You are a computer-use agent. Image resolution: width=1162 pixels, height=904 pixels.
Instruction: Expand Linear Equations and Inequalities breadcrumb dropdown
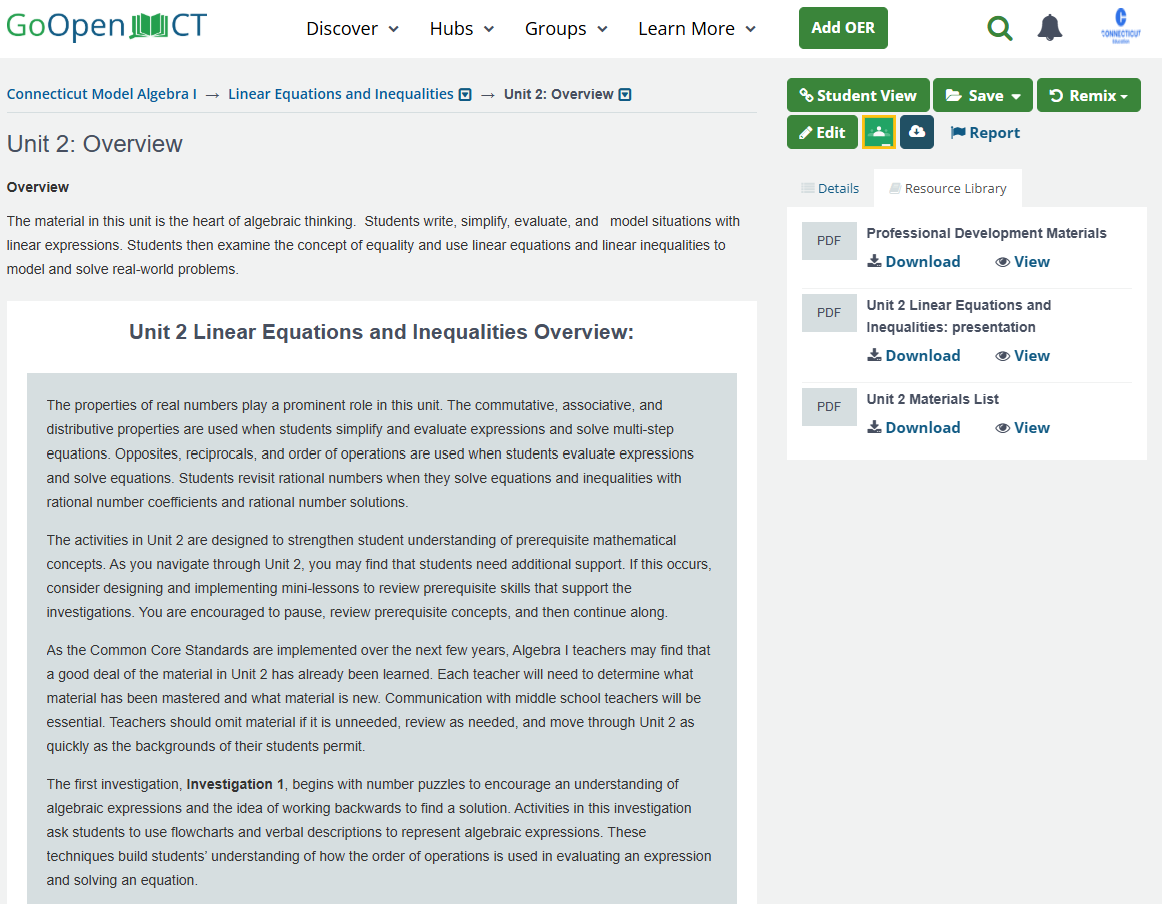tap(465, 95)
